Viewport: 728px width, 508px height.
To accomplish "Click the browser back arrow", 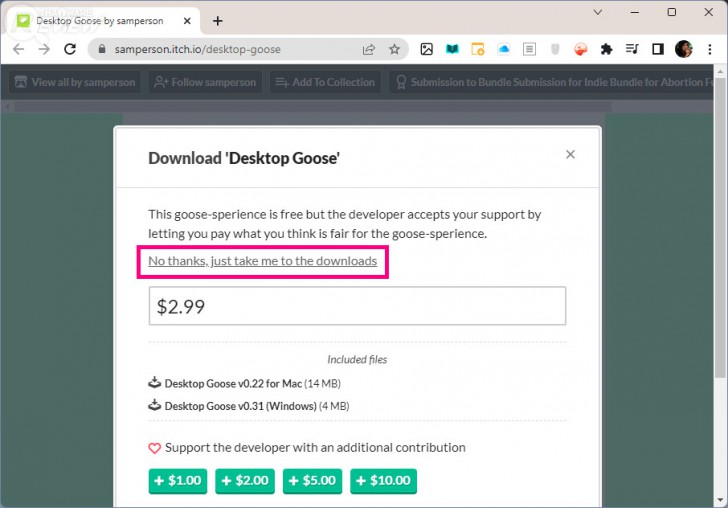I will (19, 49).
